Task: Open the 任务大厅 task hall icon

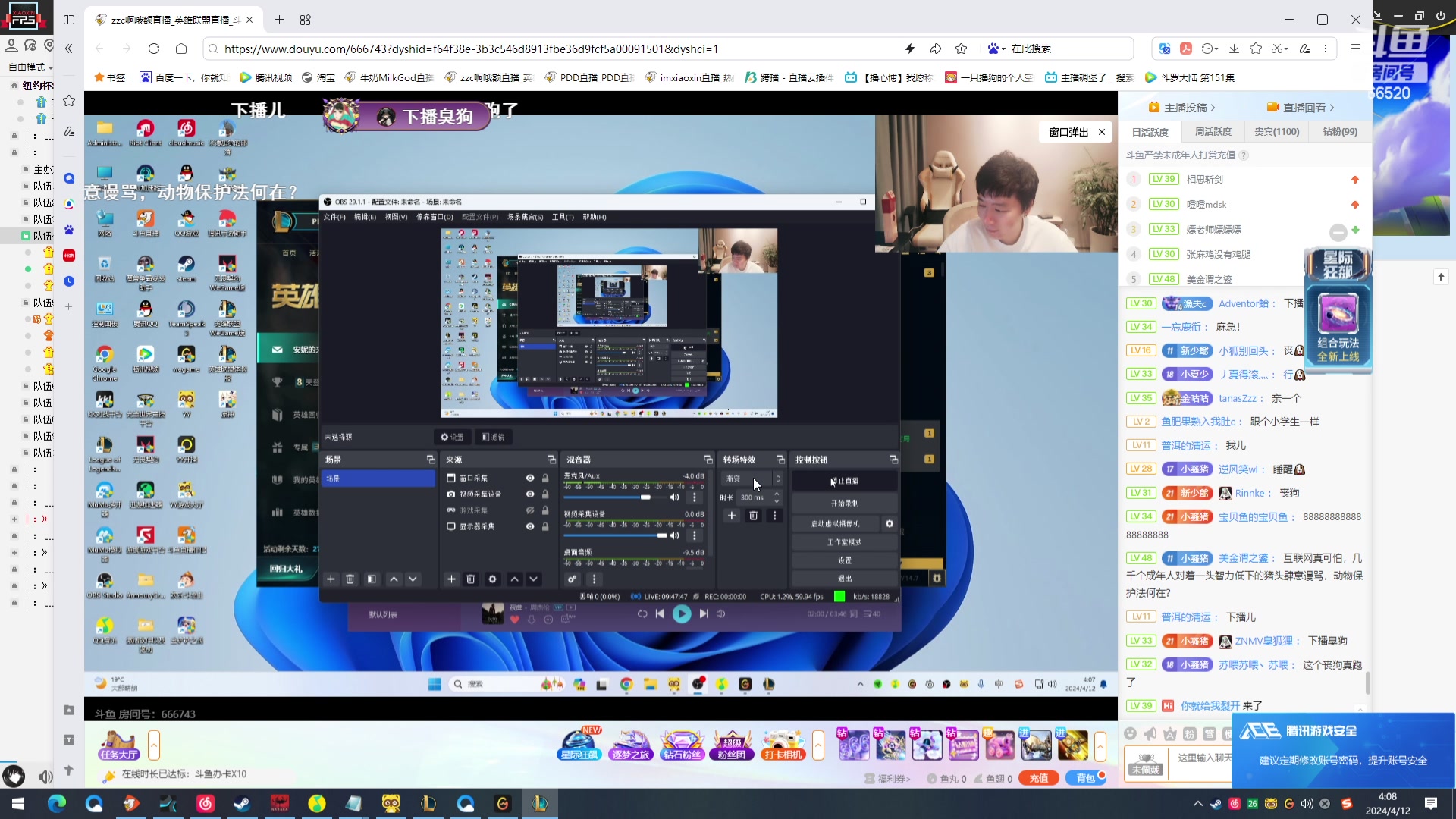Action: coord(118,745)
